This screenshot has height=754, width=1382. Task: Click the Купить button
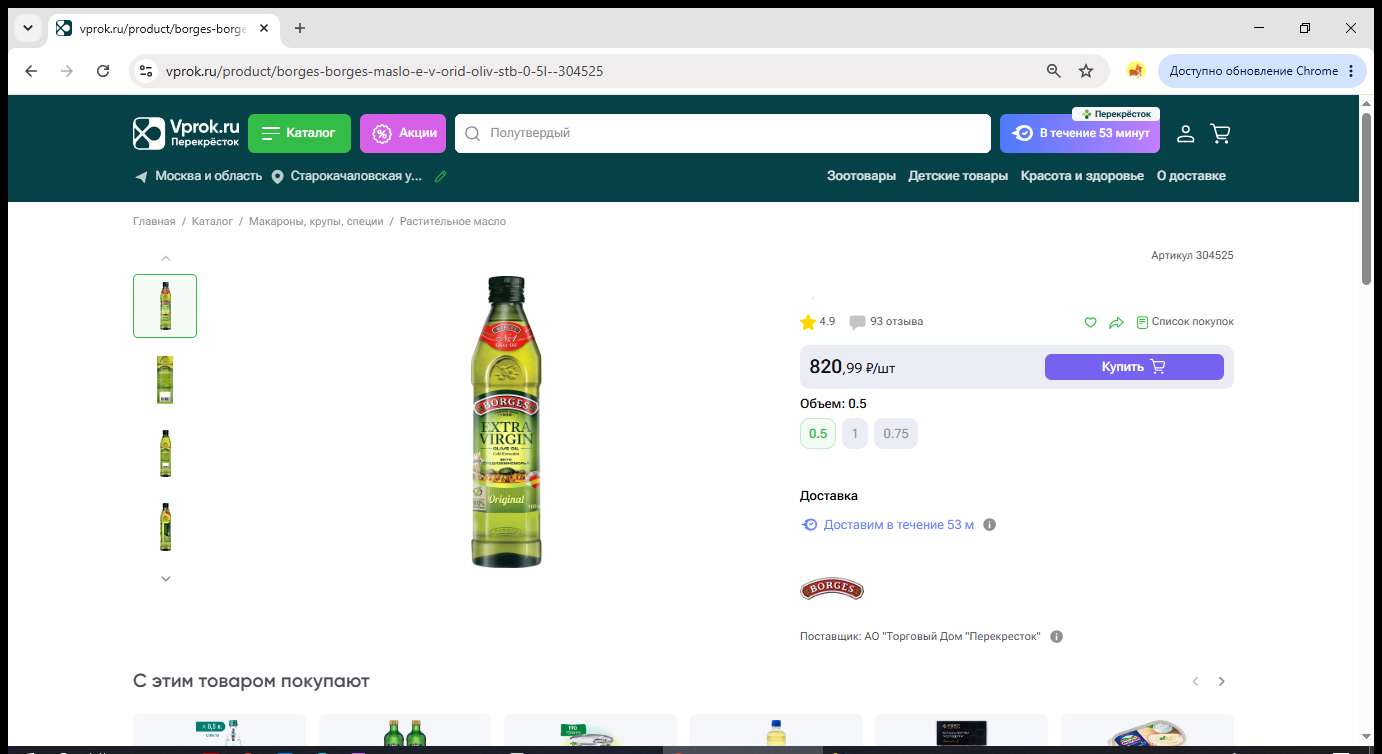(x=1134, y=367)
